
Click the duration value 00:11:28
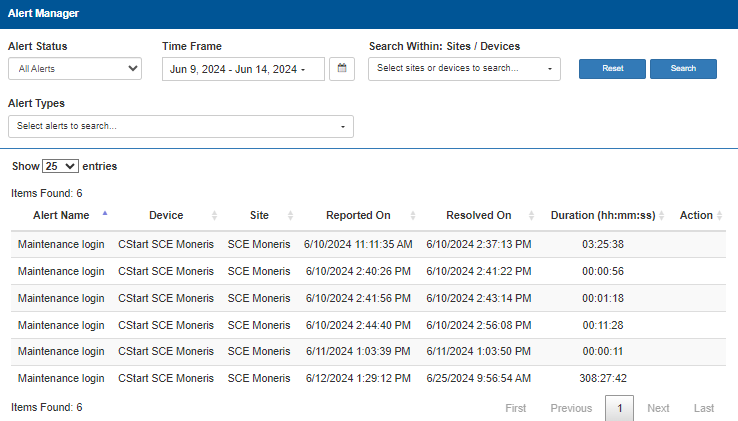[603, 325]
